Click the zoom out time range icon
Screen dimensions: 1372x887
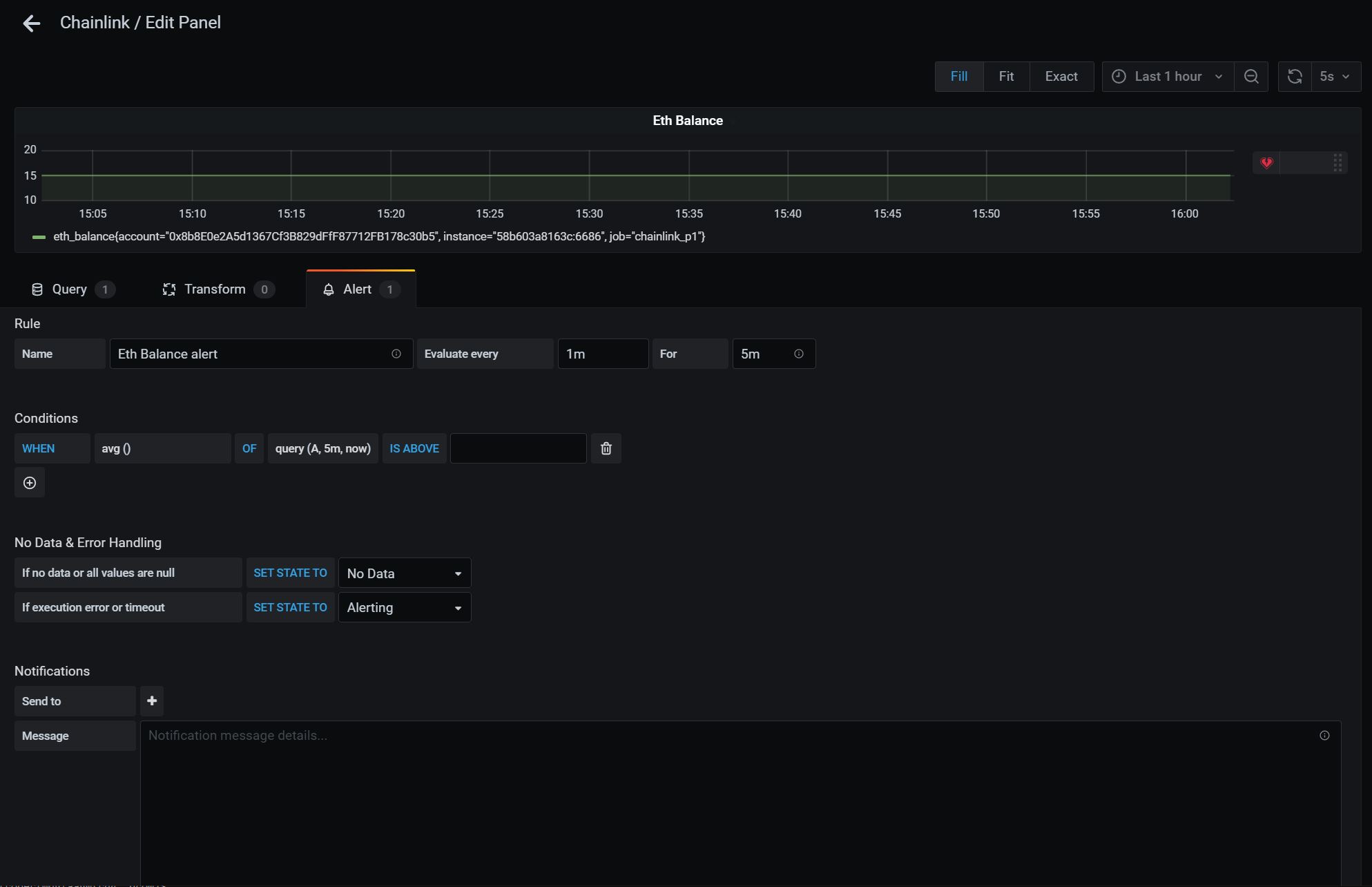pos(1251,77)
